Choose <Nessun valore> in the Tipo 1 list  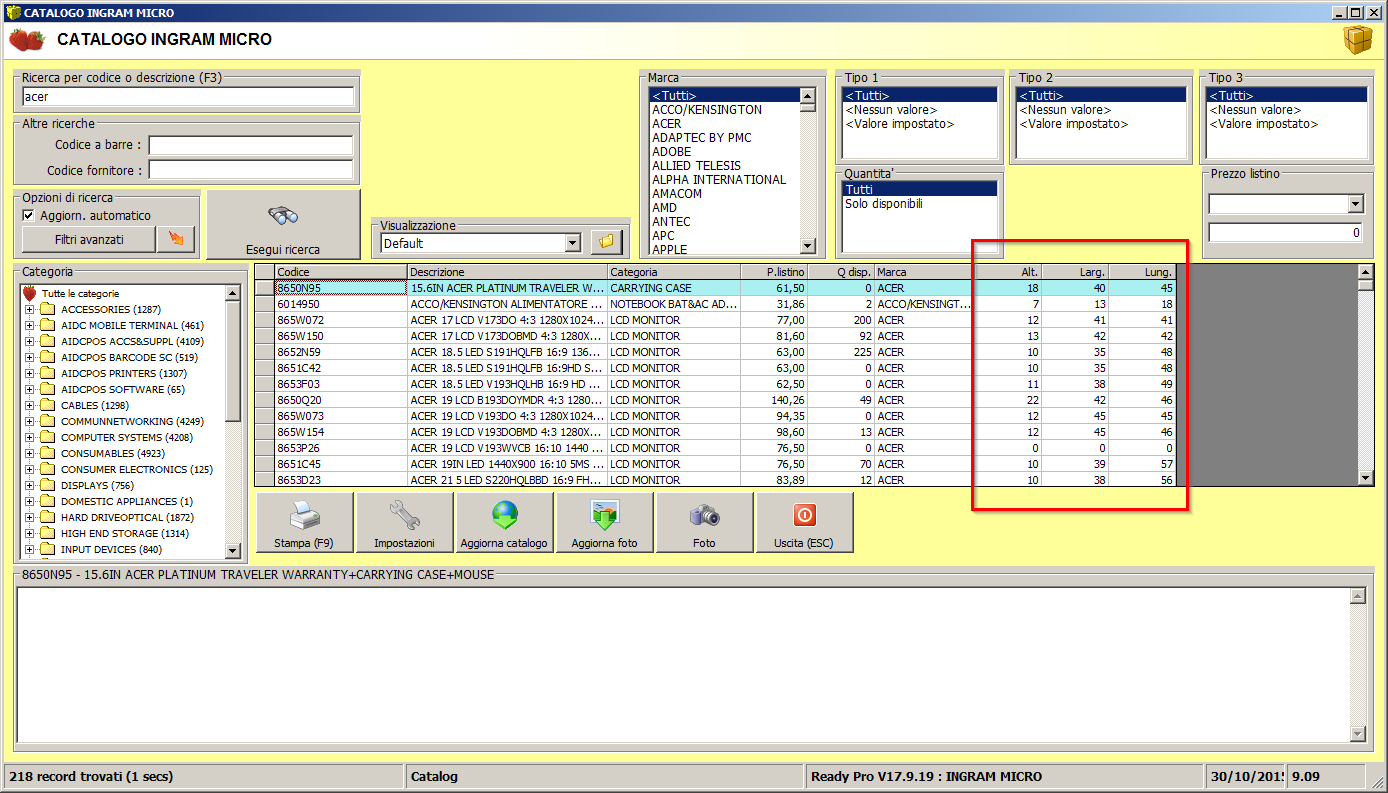pos(920,110)
